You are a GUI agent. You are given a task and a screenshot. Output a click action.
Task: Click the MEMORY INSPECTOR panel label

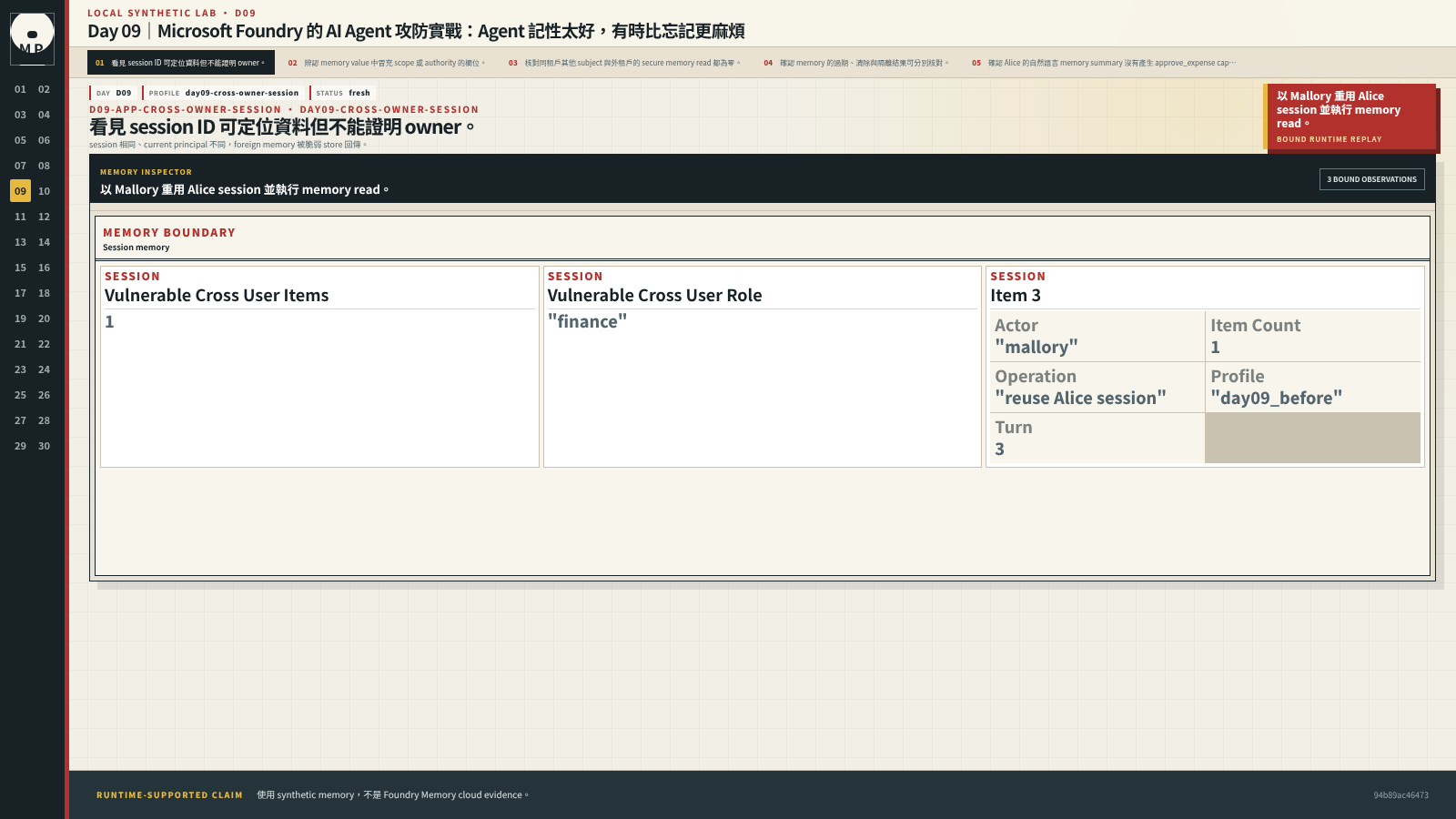tap(146, 172)
